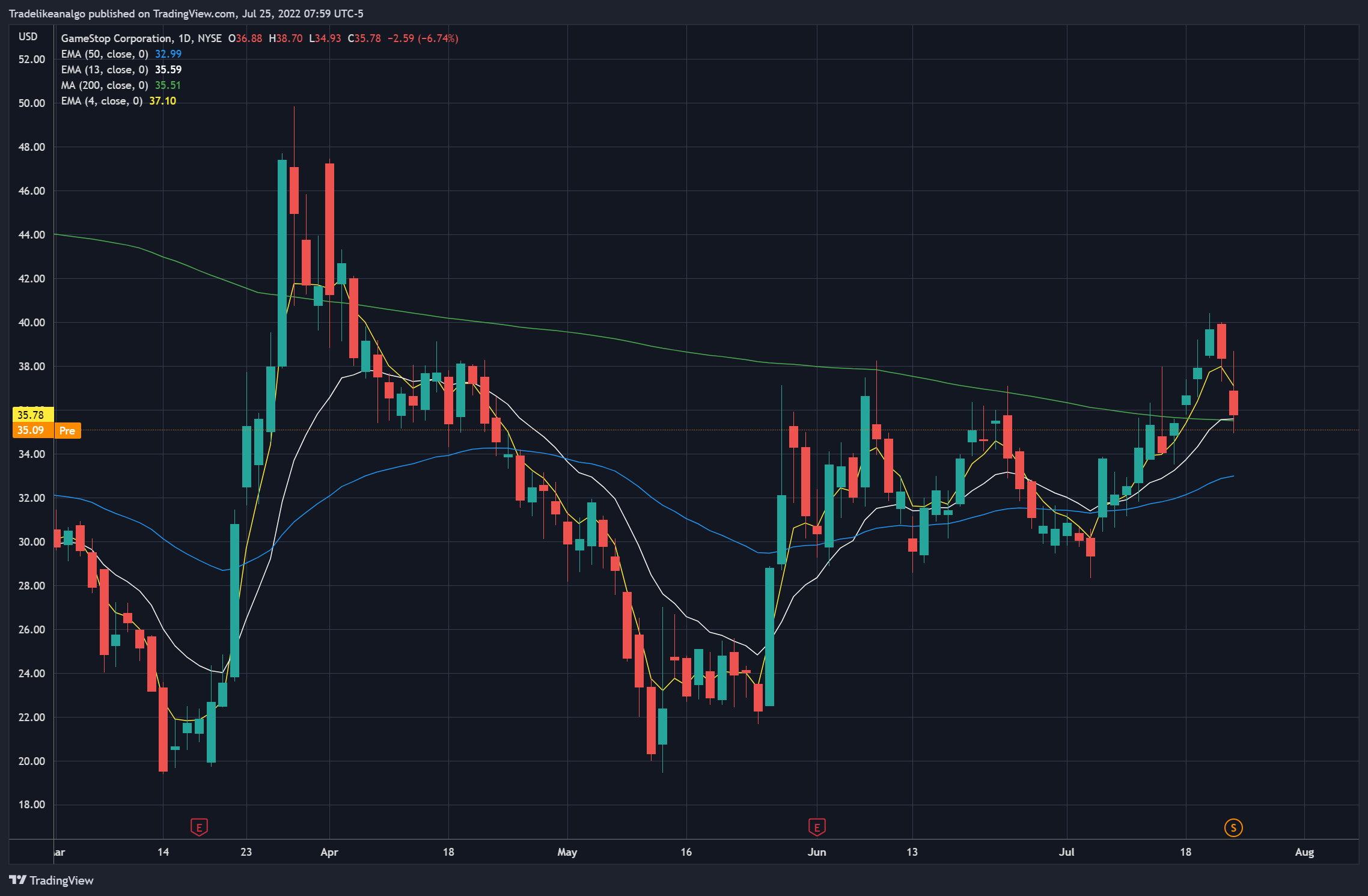Viewport: 1368px width, 896px height.
Task: Click the earnings marker near Mar 17
Action: [199, 827]
